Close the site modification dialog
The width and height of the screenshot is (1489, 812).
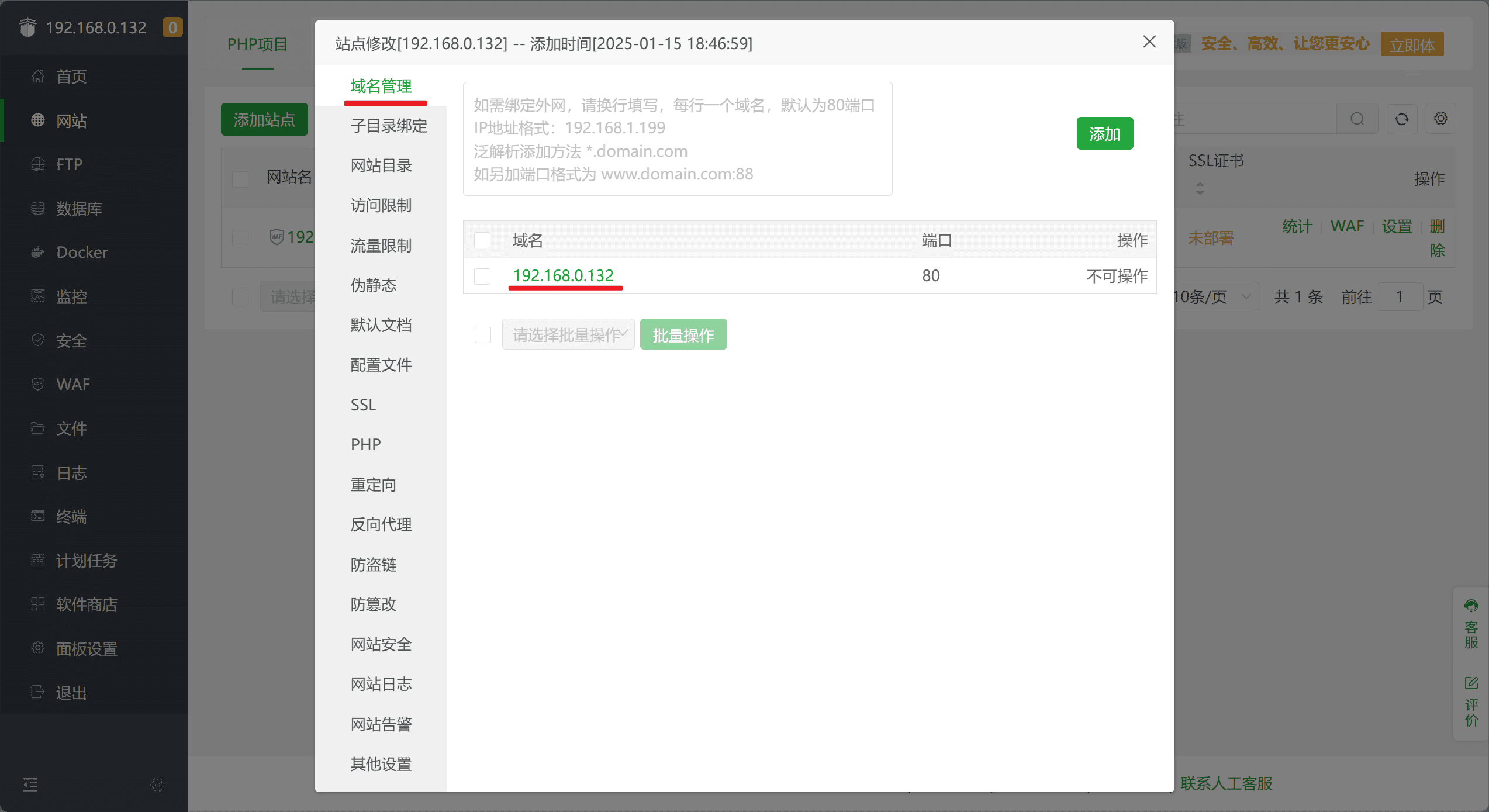[1149, 42]
